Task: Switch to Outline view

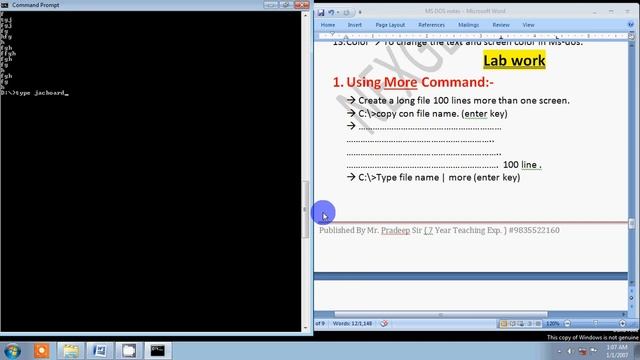Action: [529, 324]
